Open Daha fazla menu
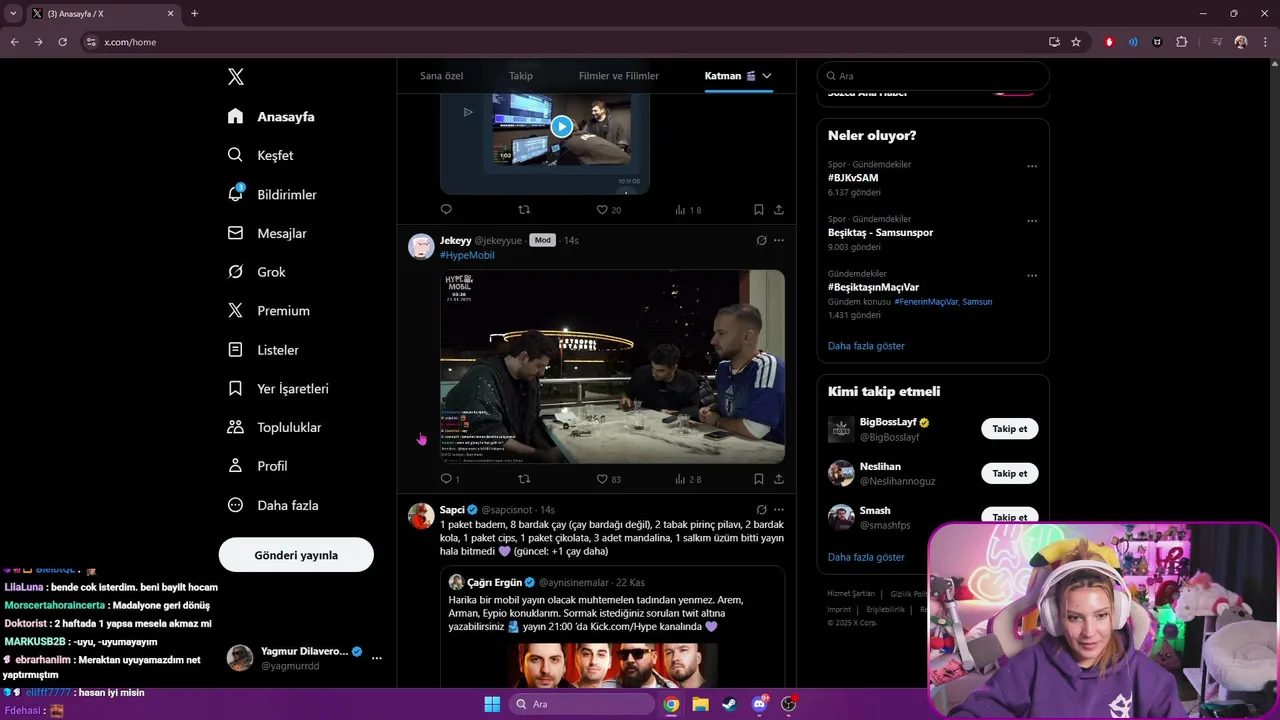 pos(273,505)
